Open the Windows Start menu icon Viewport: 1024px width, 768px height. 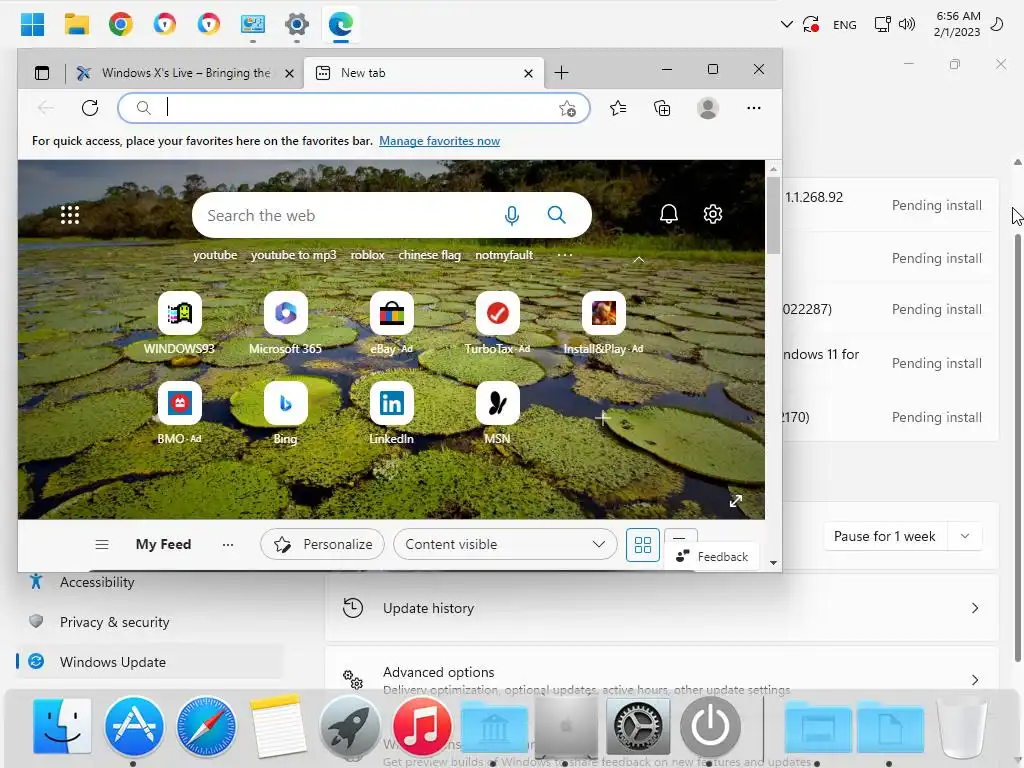point(33,25)
